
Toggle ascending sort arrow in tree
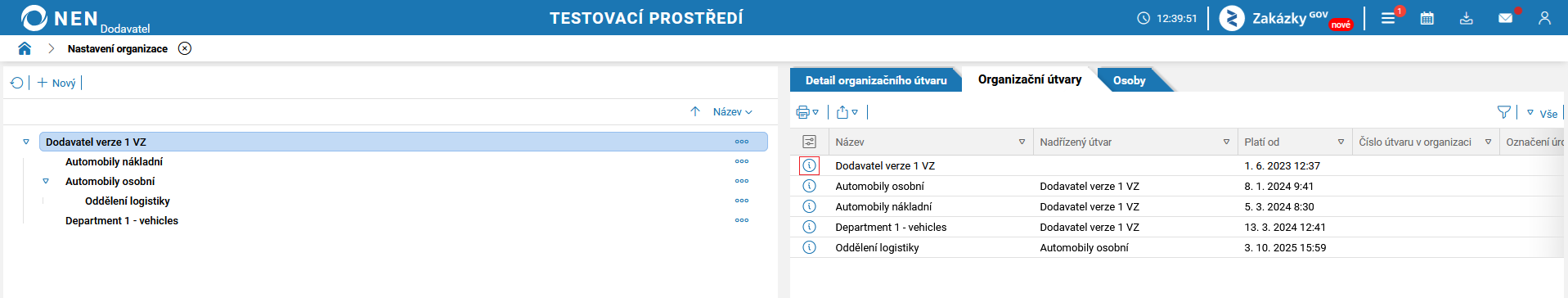(x=695, y=111)
